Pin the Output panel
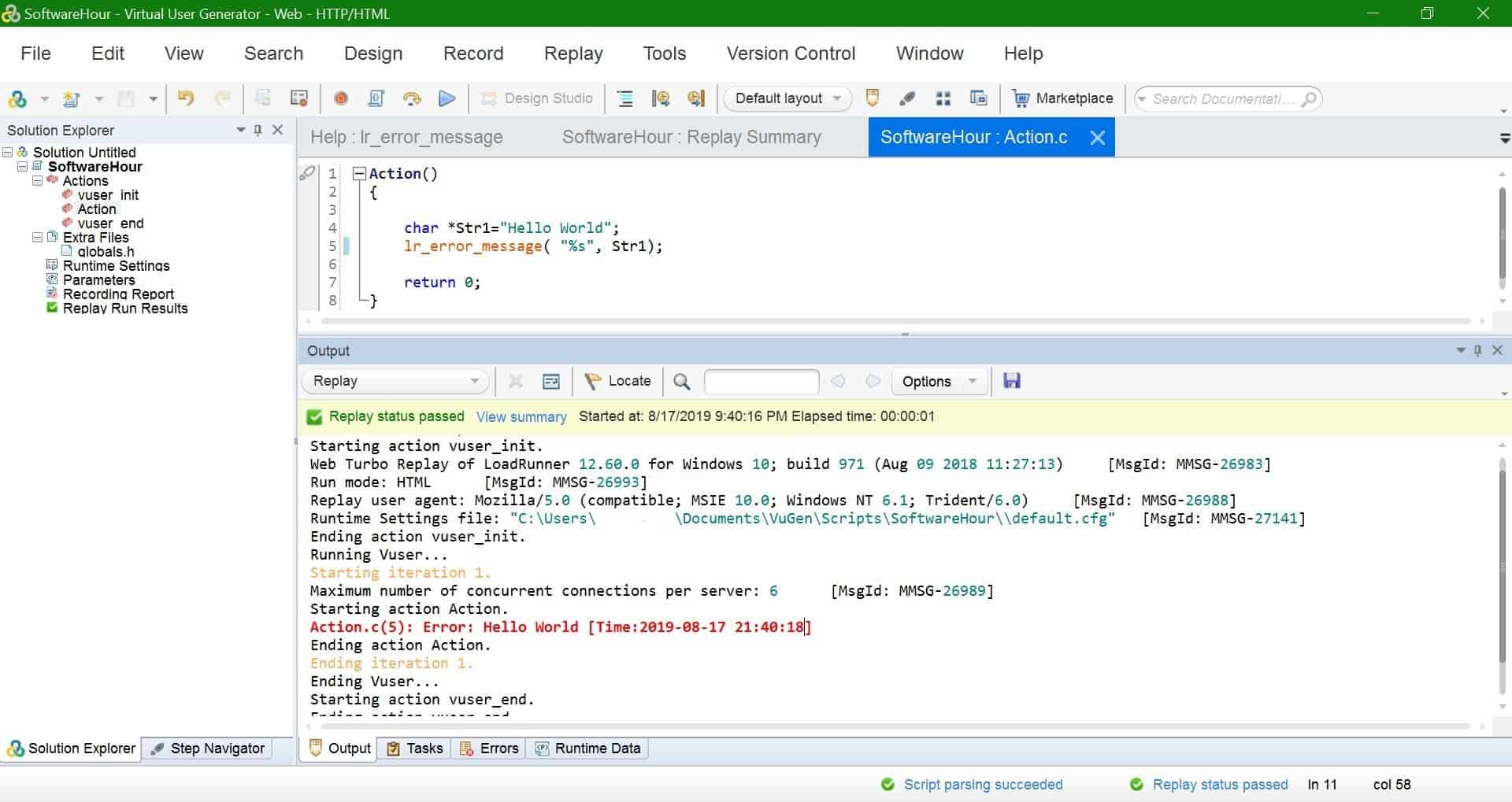This screenshot has height=802, width=1512. tap(1478, 350)
